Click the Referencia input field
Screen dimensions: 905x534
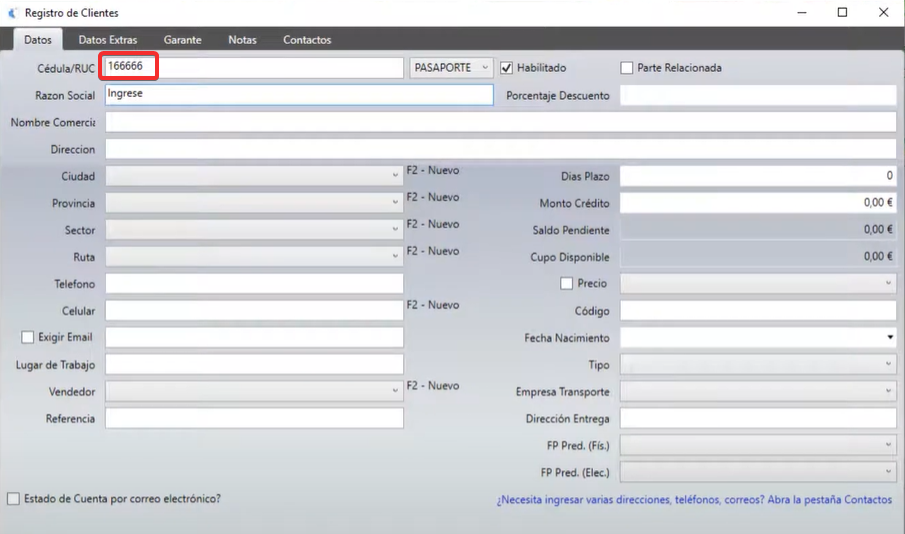click(x=254, y=418)
